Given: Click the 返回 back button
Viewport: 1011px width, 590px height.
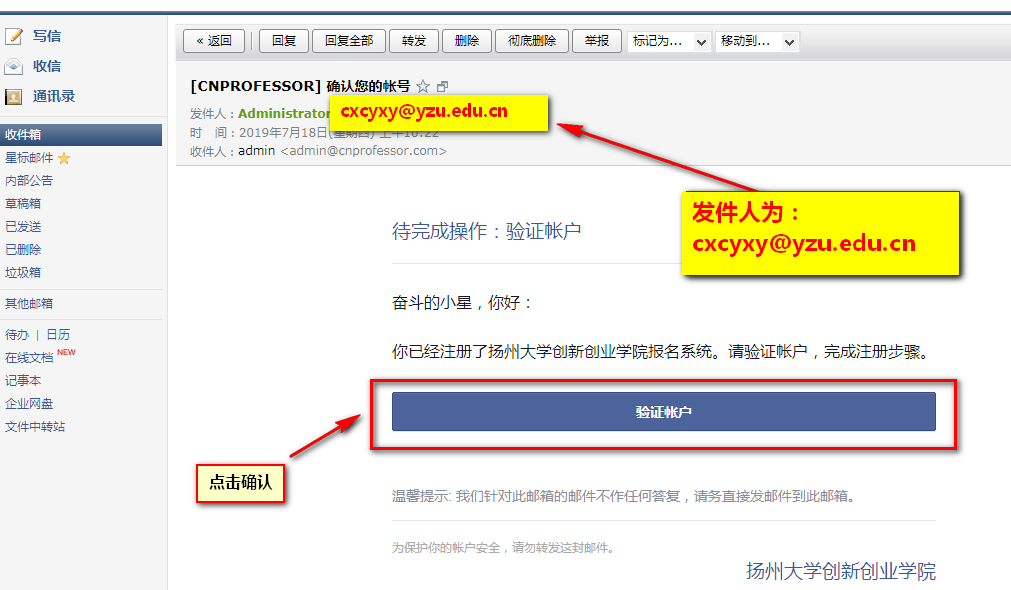Looking at the screenshot, I should coord(214,41).
